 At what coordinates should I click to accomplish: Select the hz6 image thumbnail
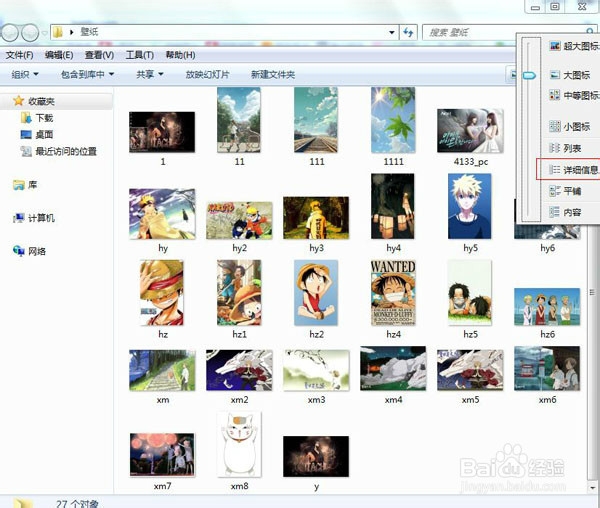(547, 307)
